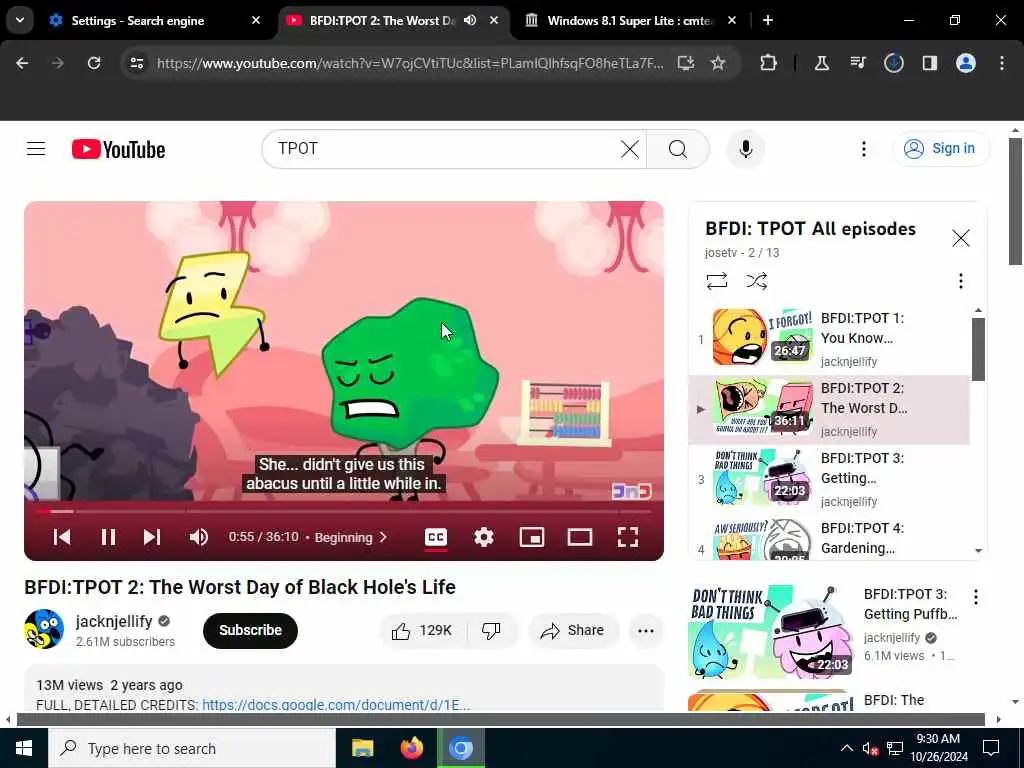Viewport: 1024px width, 768px height.
Task: Play BFDI:TPOT 1 from playlist
Action: pyautogui.click(x=829, y=339)
